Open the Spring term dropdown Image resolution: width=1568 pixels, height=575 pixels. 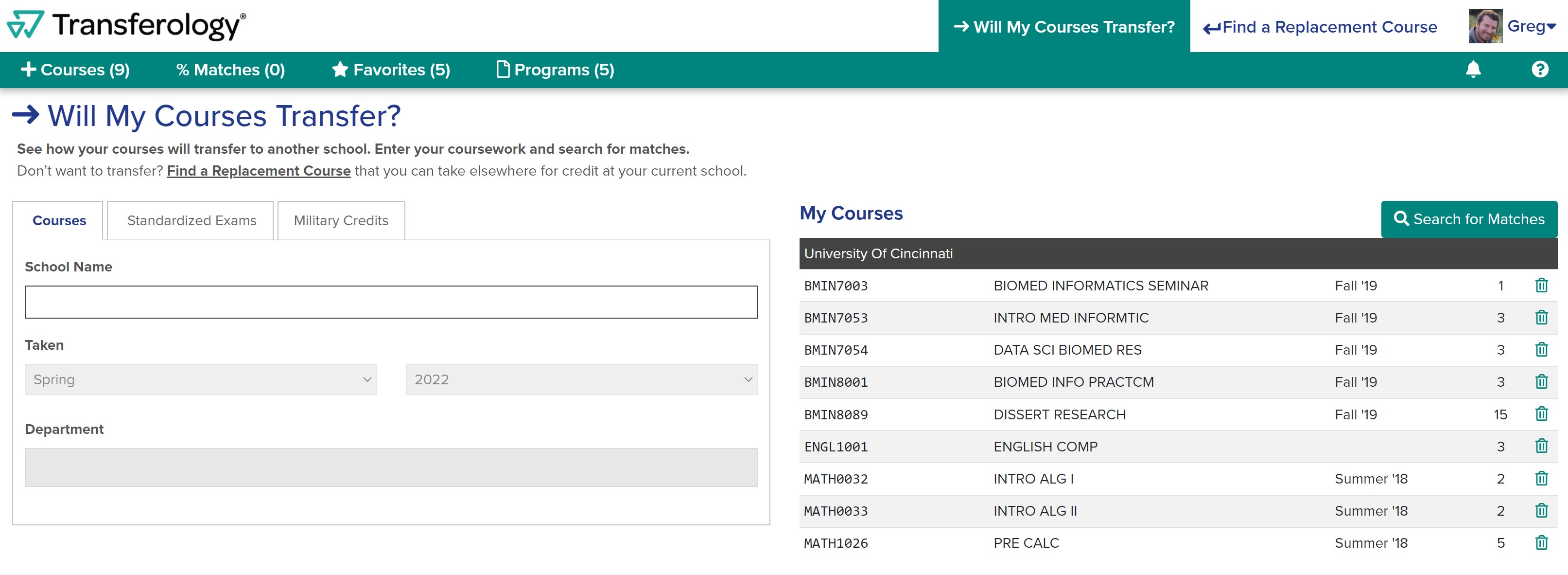pyautogui.click(x=200, y=379)
